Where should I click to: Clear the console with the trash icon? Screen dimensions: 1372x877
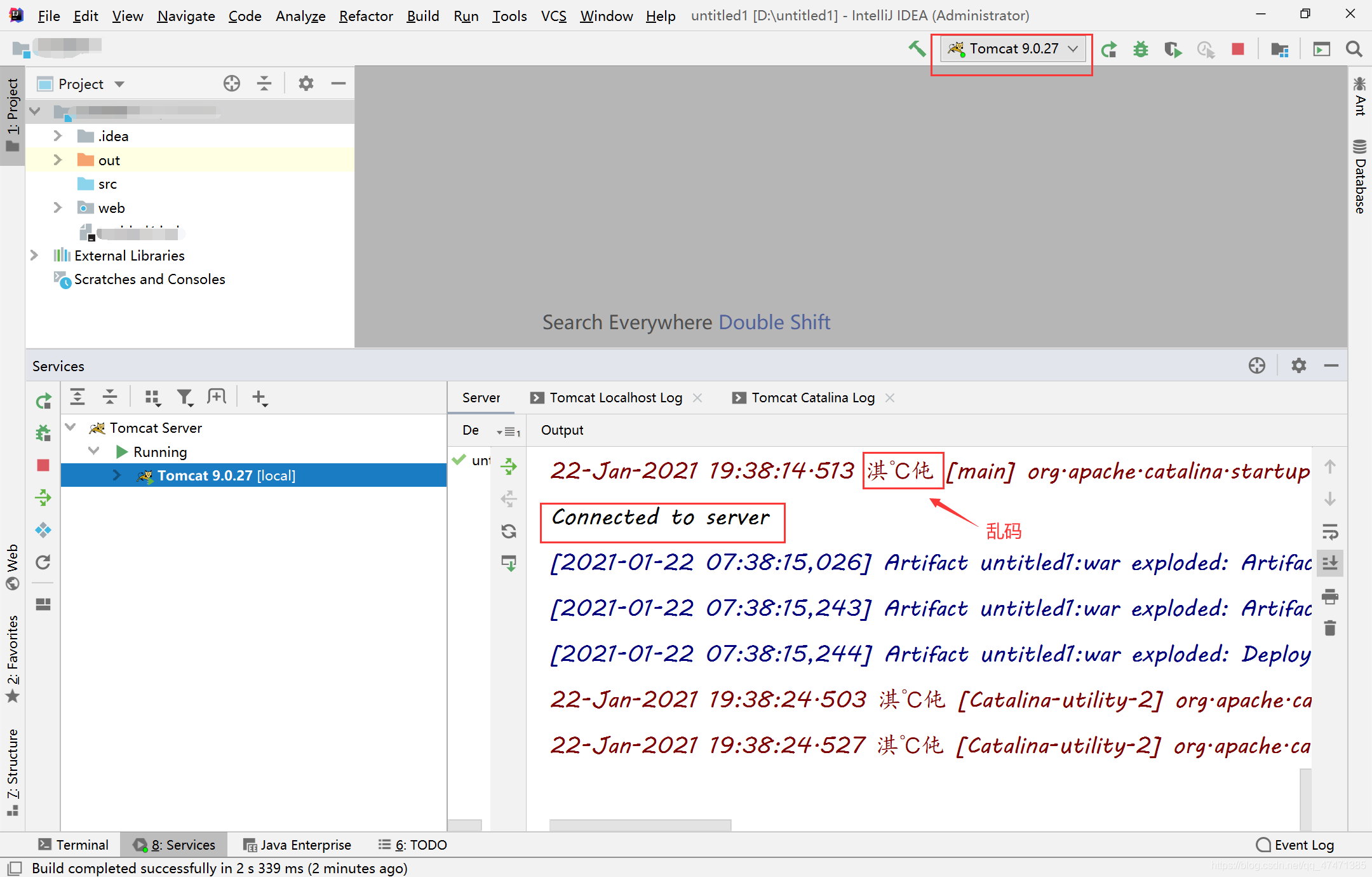1330,629
